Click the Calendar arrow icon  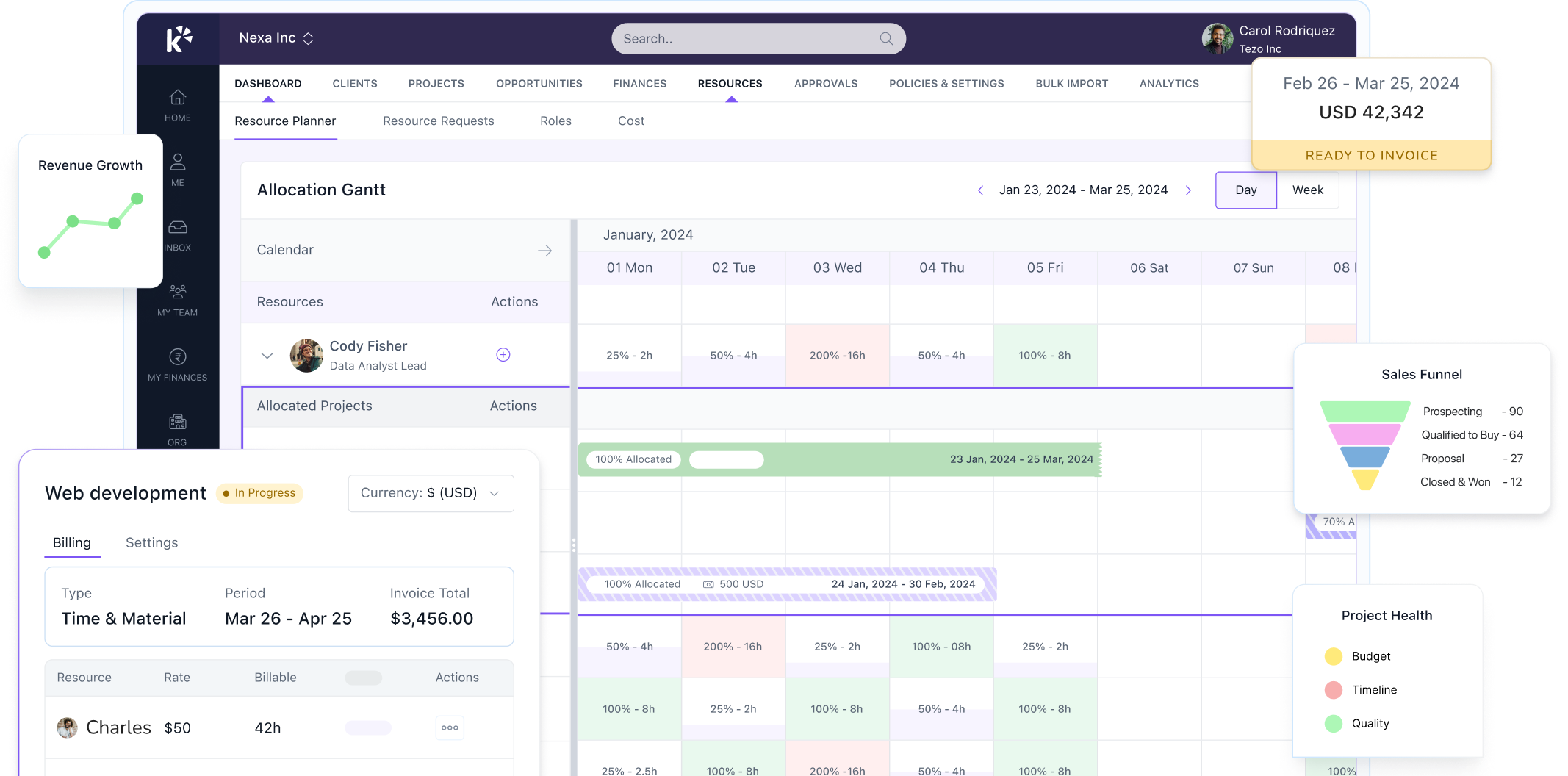tap(544, 251)
